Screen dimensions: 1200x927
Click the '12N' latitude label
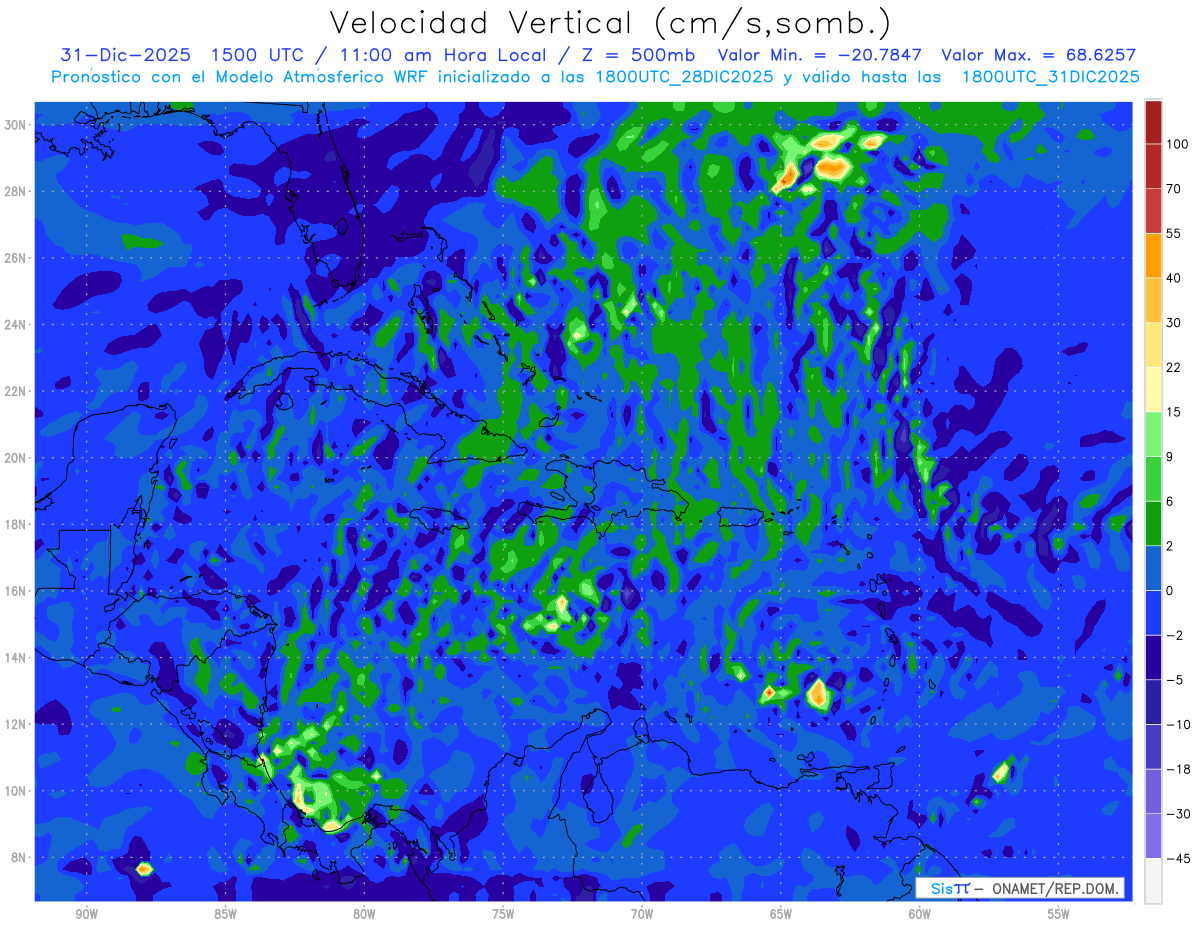(17, 724)
